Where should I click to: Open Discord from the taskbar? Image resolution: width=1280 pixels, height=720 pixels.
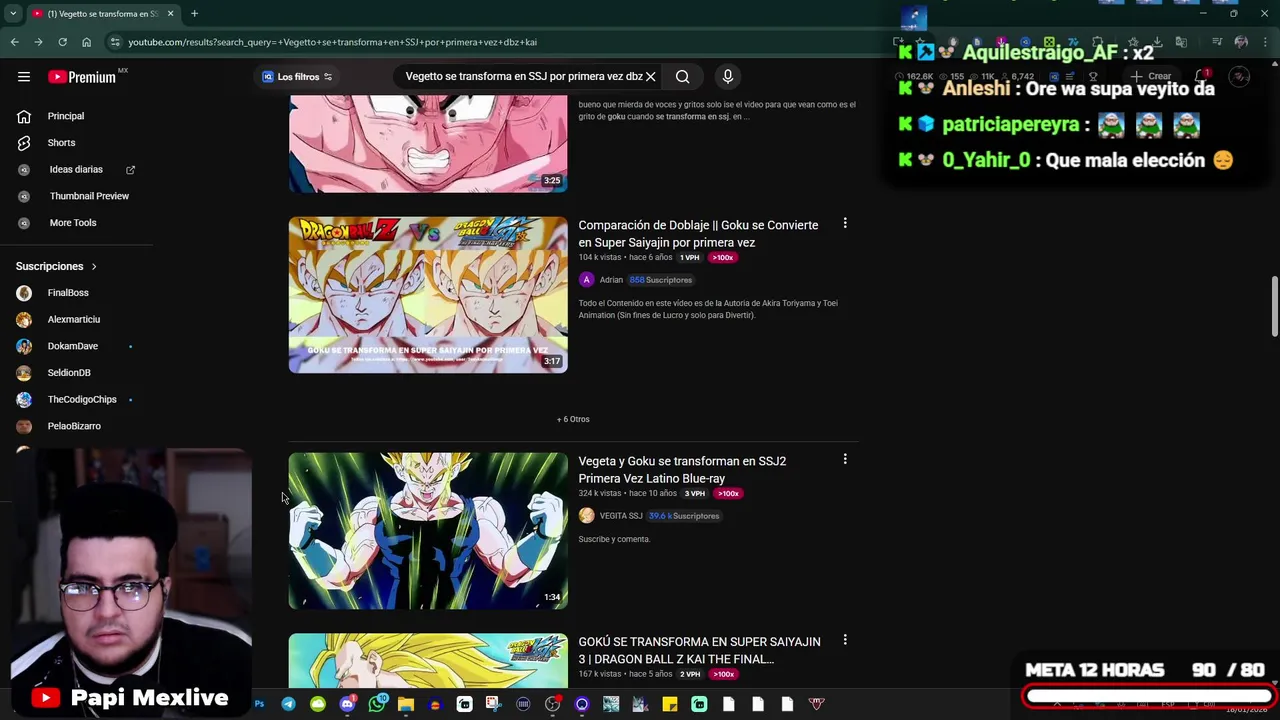[x=347, y=704]
